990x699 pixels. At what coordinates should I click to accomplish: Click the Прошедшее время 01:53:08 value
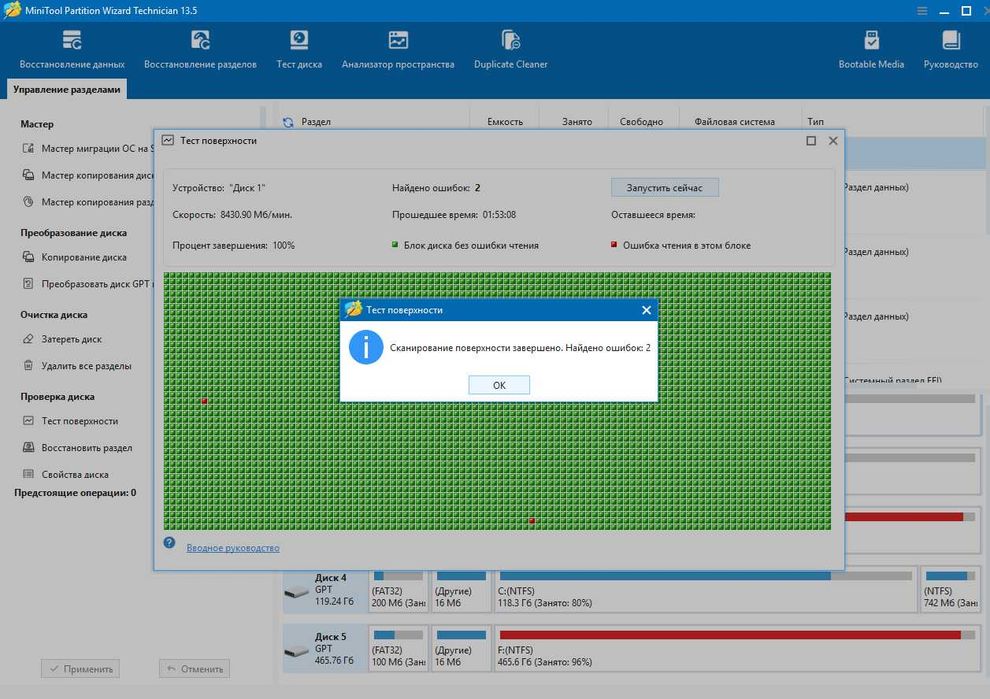[x=499, y=215]
